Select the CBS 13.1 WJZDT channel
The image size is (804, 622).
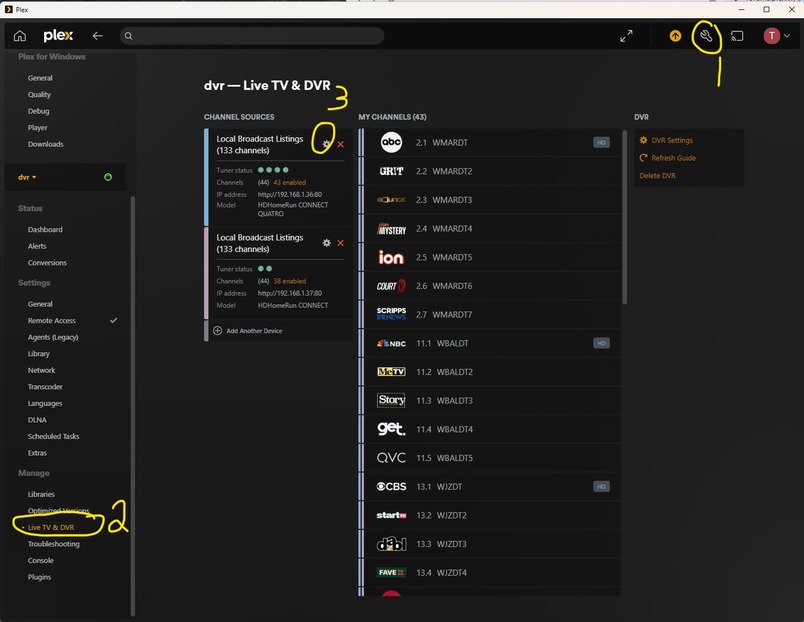click(489, 487)
